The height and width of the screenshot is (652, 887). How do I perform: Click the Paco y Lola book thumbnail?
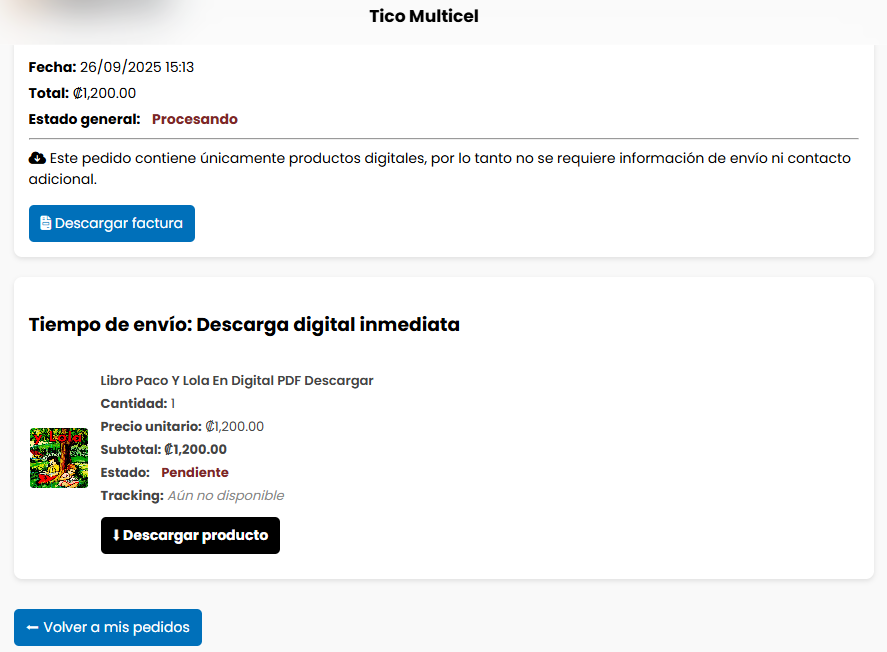pyautogui.click(x=59, y=458)
